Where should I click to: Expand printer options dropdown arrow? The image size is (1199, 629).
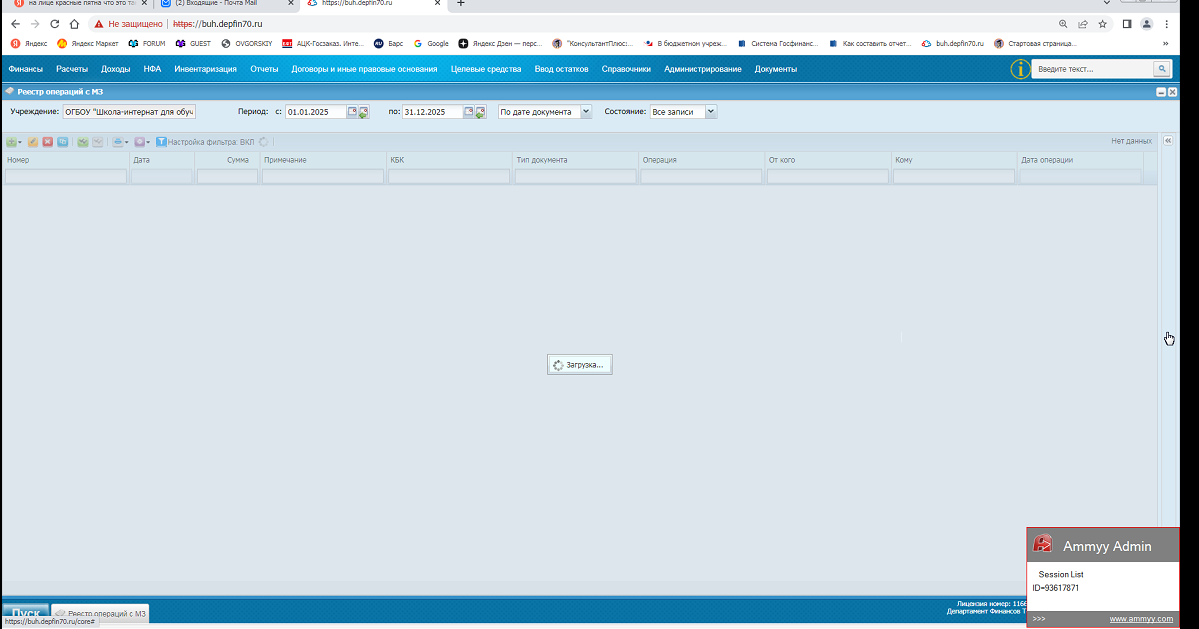pos(126,142)
